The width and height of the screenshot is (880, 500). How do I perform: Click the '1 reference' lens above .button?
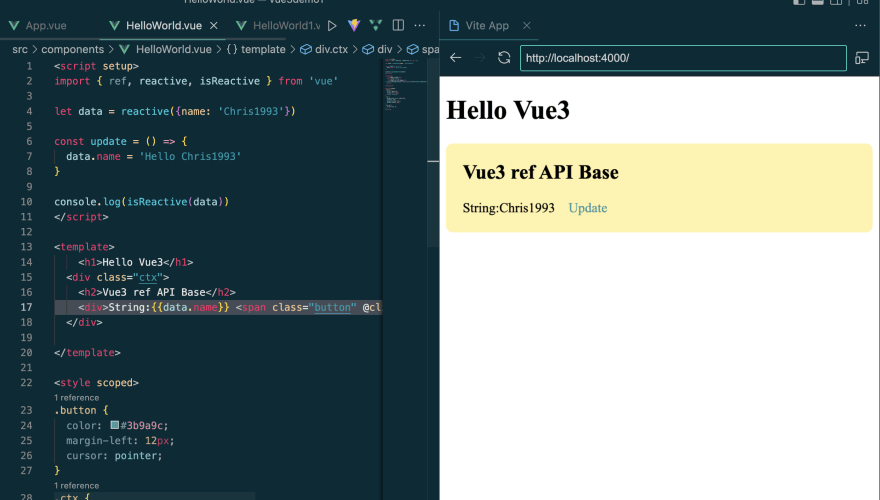76,397
